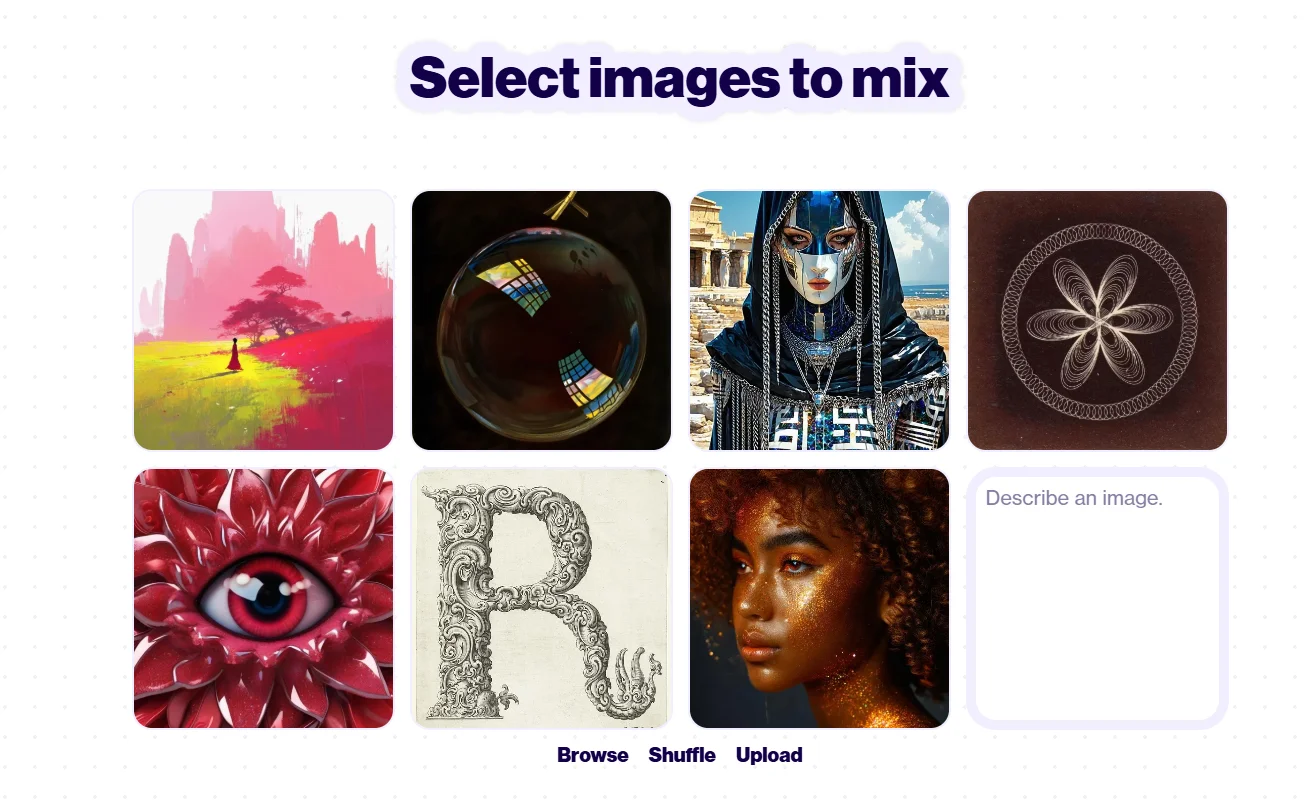Select the red flower eye image
Viewport: 1306px width, 801px height.
[x=264, y=598]
